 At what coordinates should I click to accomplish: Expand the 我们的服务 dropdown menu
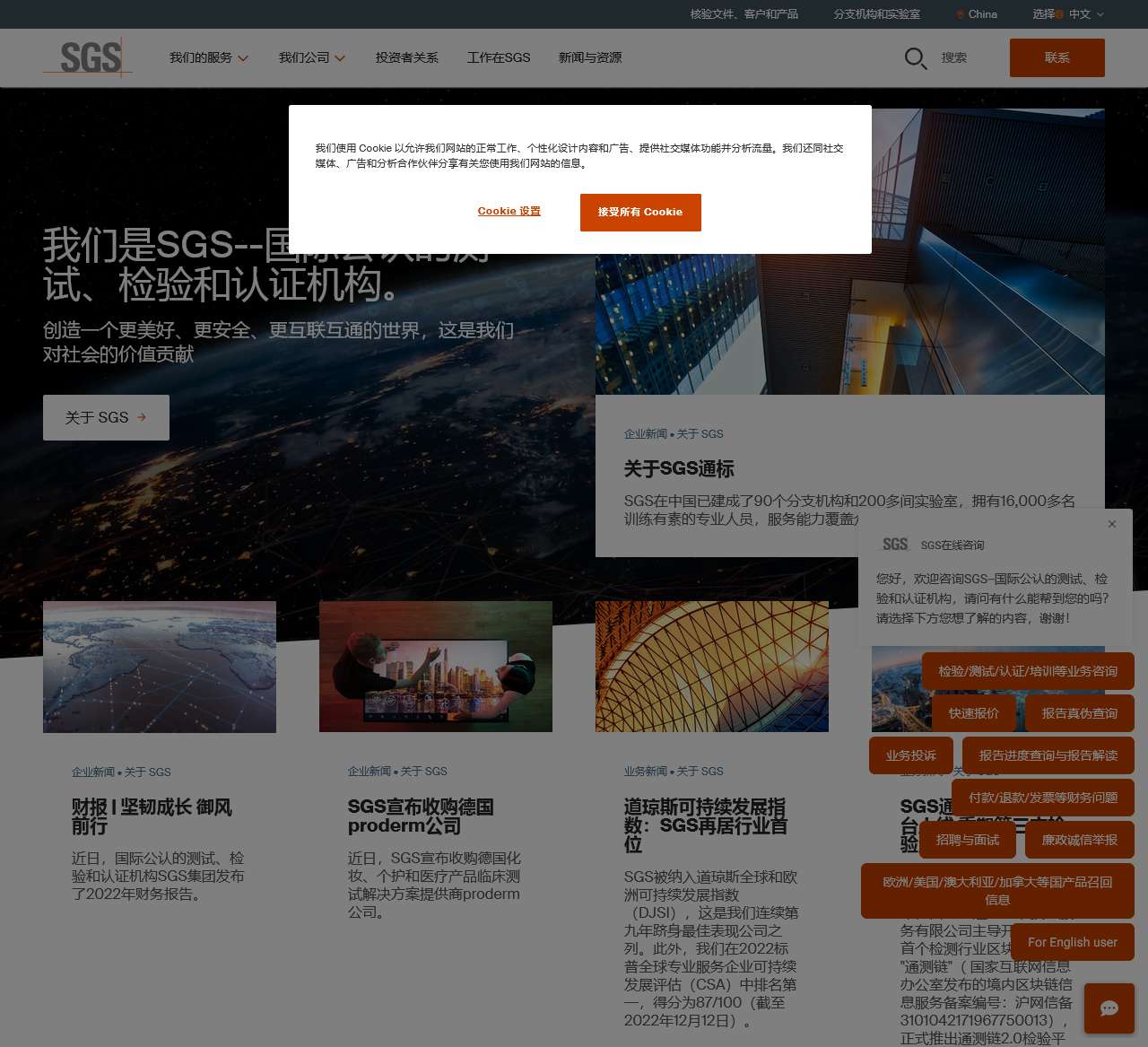(x=209, y=57)
